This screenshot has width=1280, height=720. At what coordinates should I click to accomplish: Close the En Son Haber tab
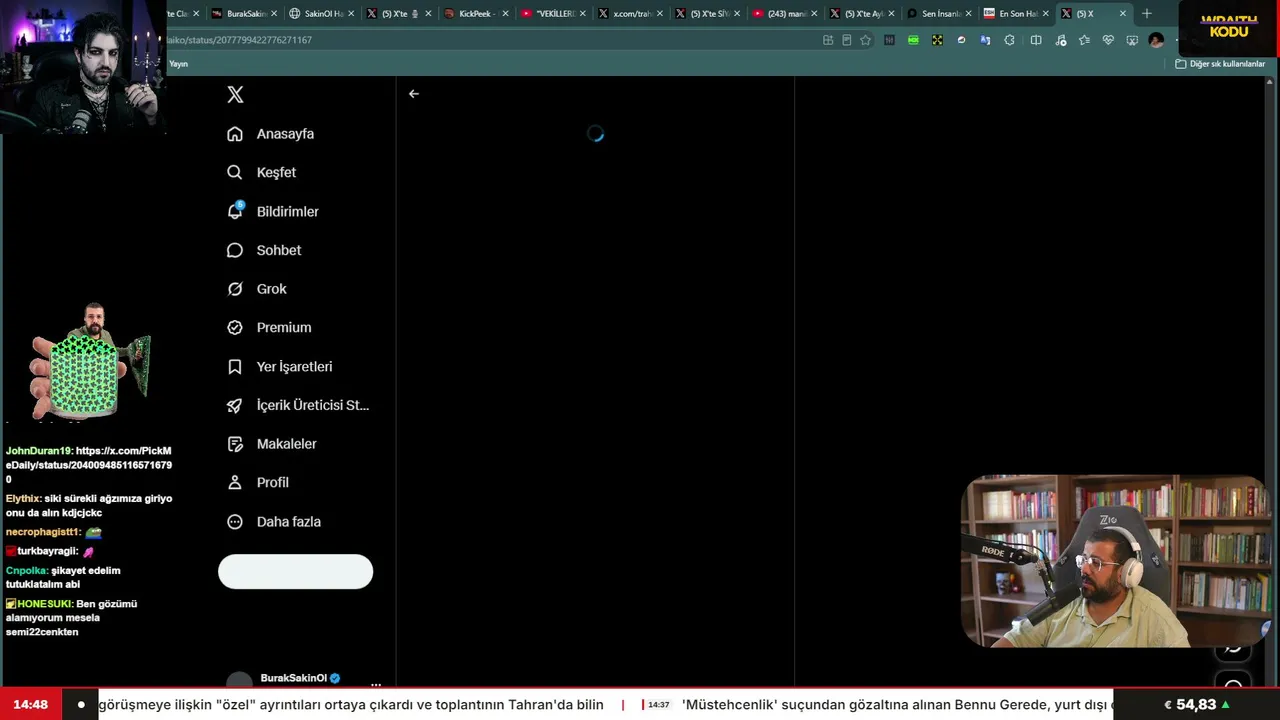(x=1046, y=14)
